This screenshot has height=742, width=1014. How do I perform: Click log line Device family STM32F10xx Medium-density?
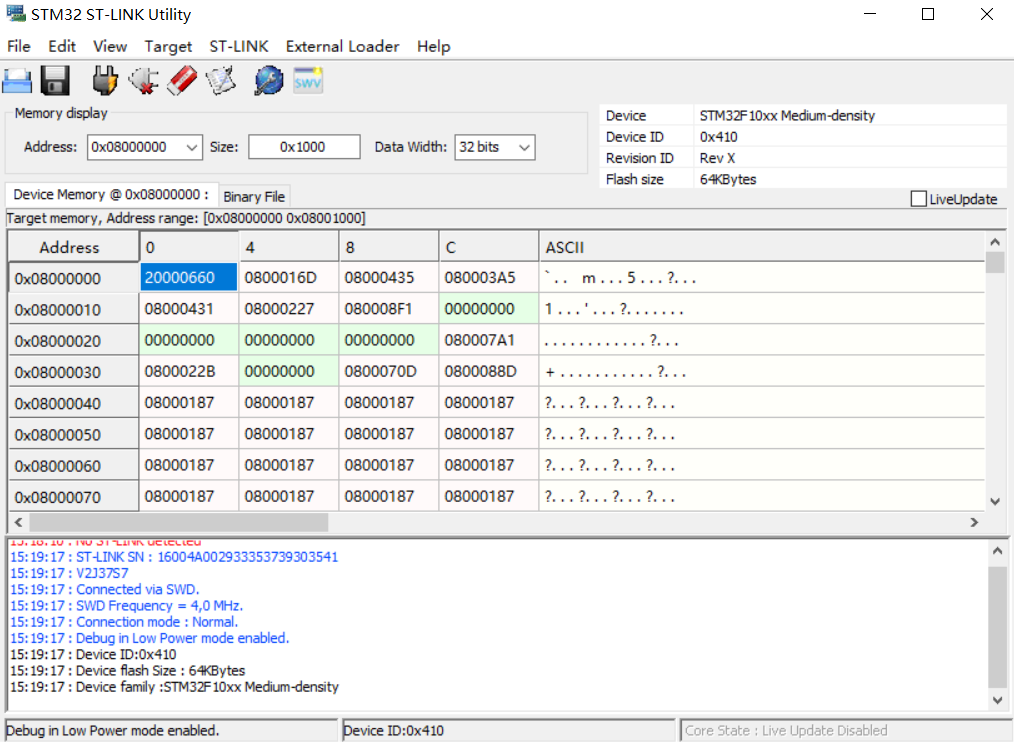tap(175, 686)
